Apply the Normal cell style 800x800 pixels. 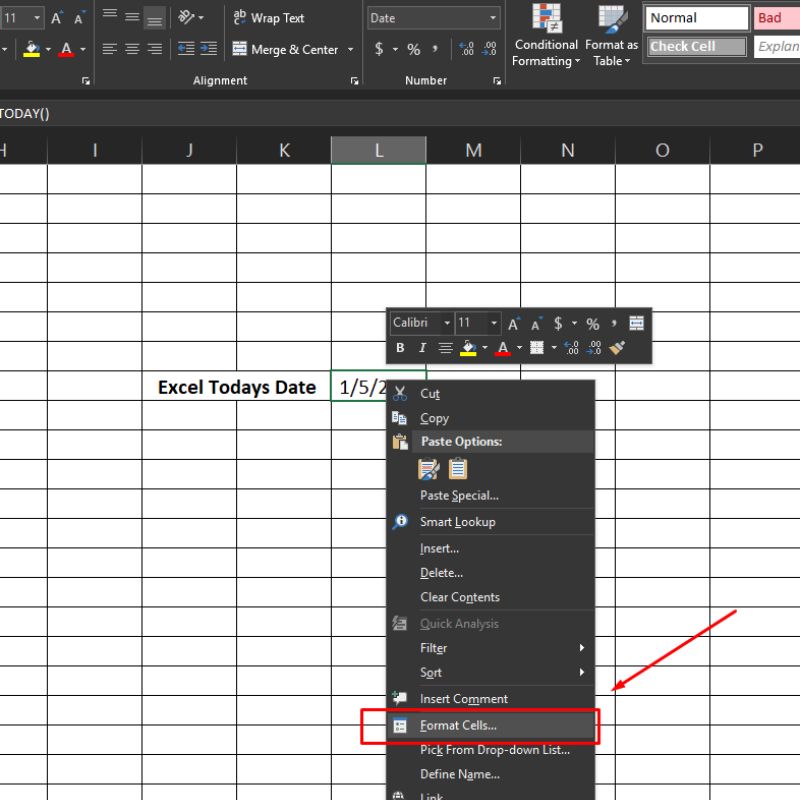click(x=696, y=18)
